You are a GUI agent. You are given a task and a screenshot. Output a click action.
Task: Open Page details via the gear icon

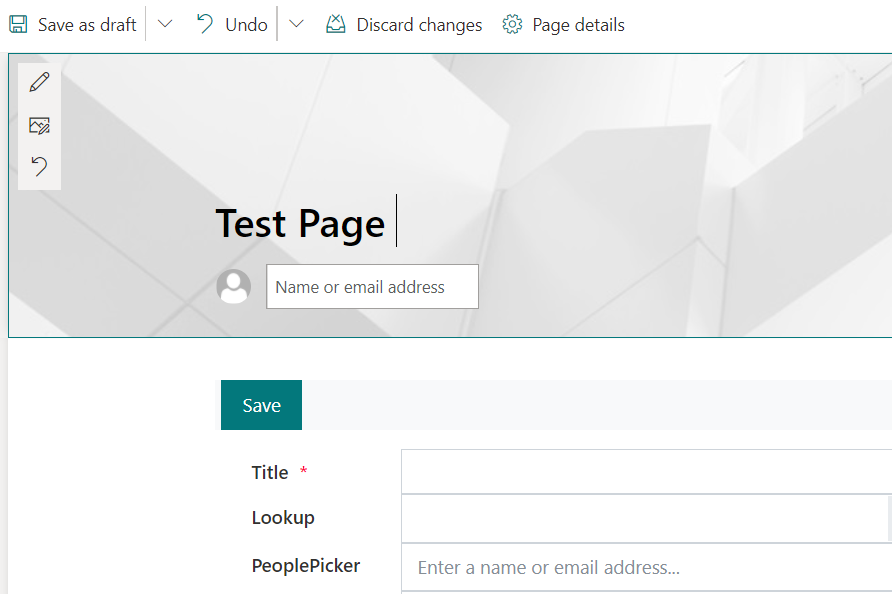[513, 25]
